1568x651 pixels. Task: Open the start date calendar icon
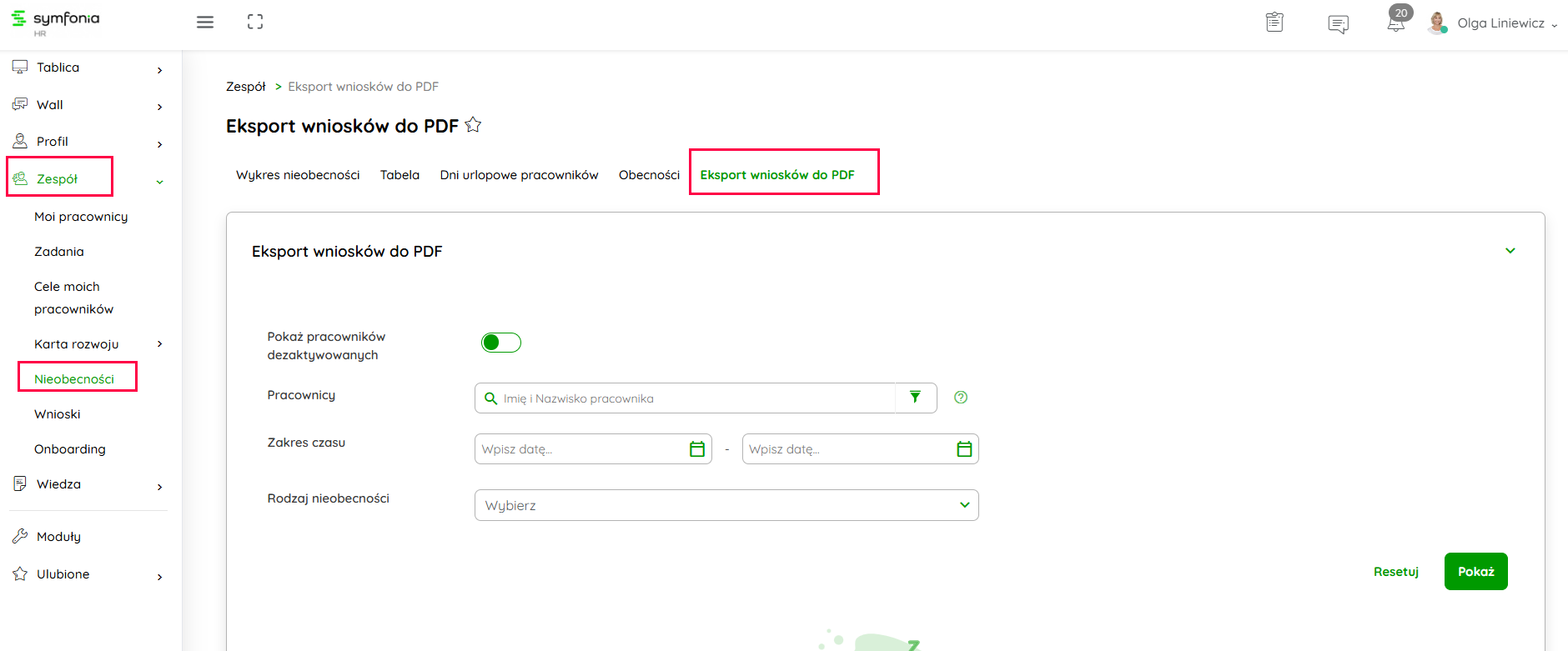pos(697,449)
